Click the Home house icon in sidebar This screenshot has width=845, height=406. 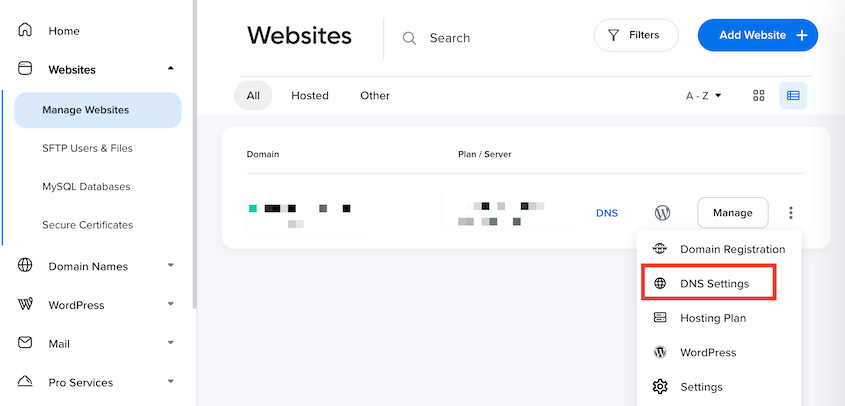coord(25,30)
